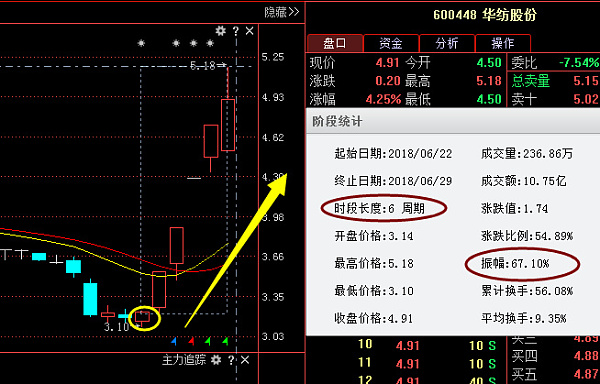Select the latest candlestick near 4.93

pos(228,125)
